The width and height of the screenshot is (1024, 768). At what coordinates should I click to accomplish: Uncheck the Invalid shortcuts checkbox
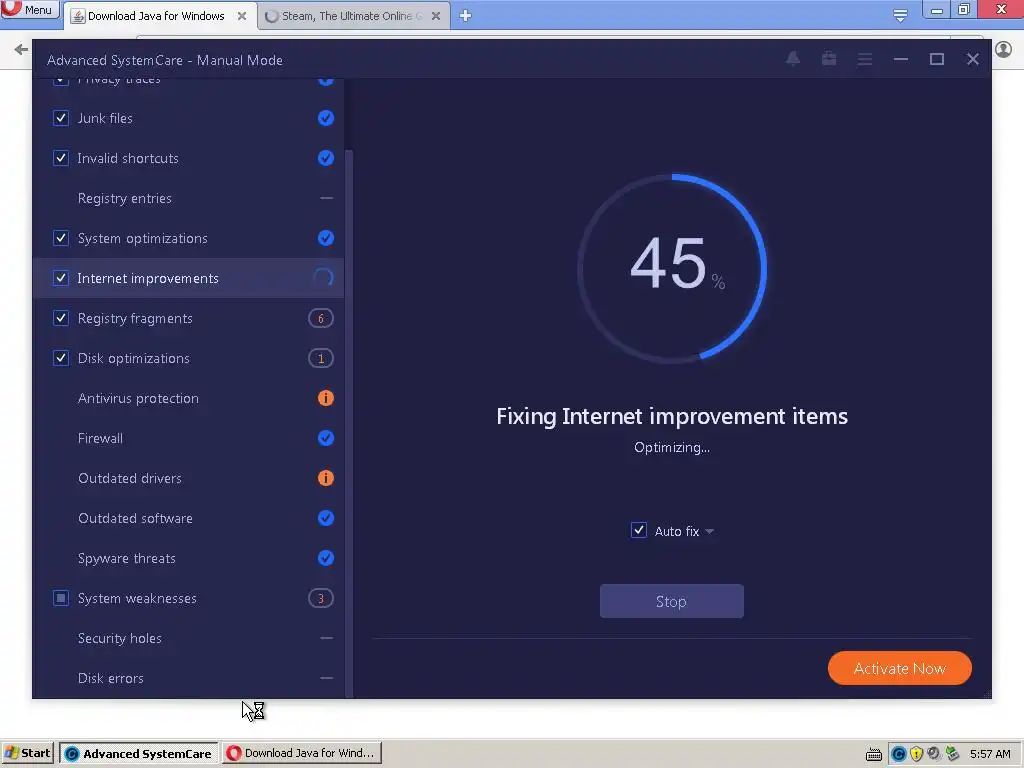click(x=61, y=158)
